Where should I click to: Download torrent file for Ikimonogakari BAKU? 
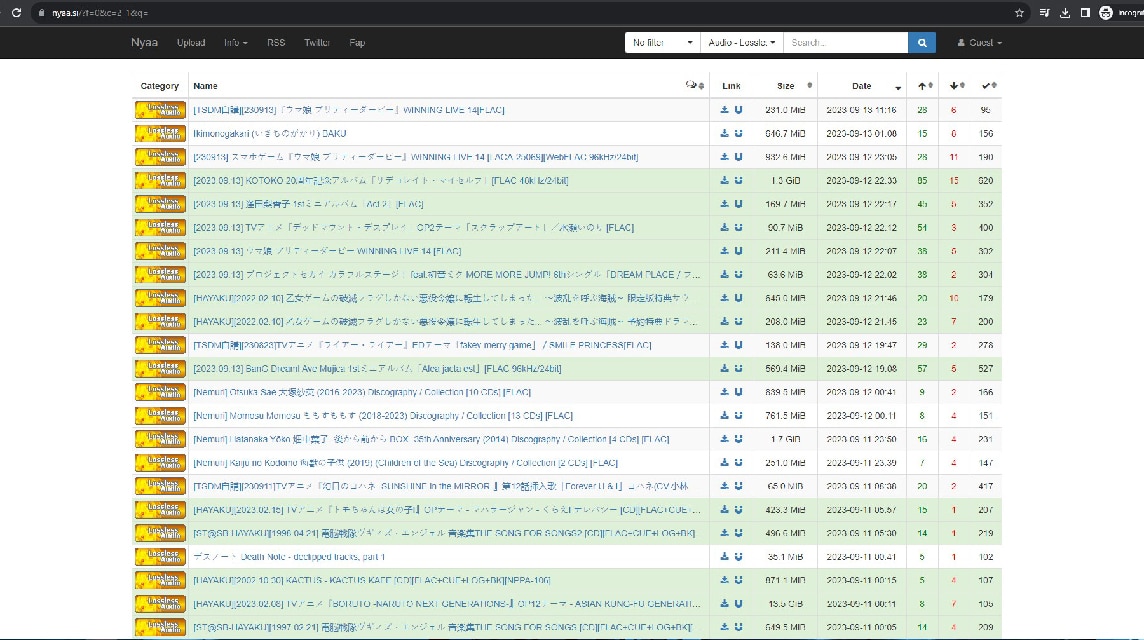click(724, 134)
